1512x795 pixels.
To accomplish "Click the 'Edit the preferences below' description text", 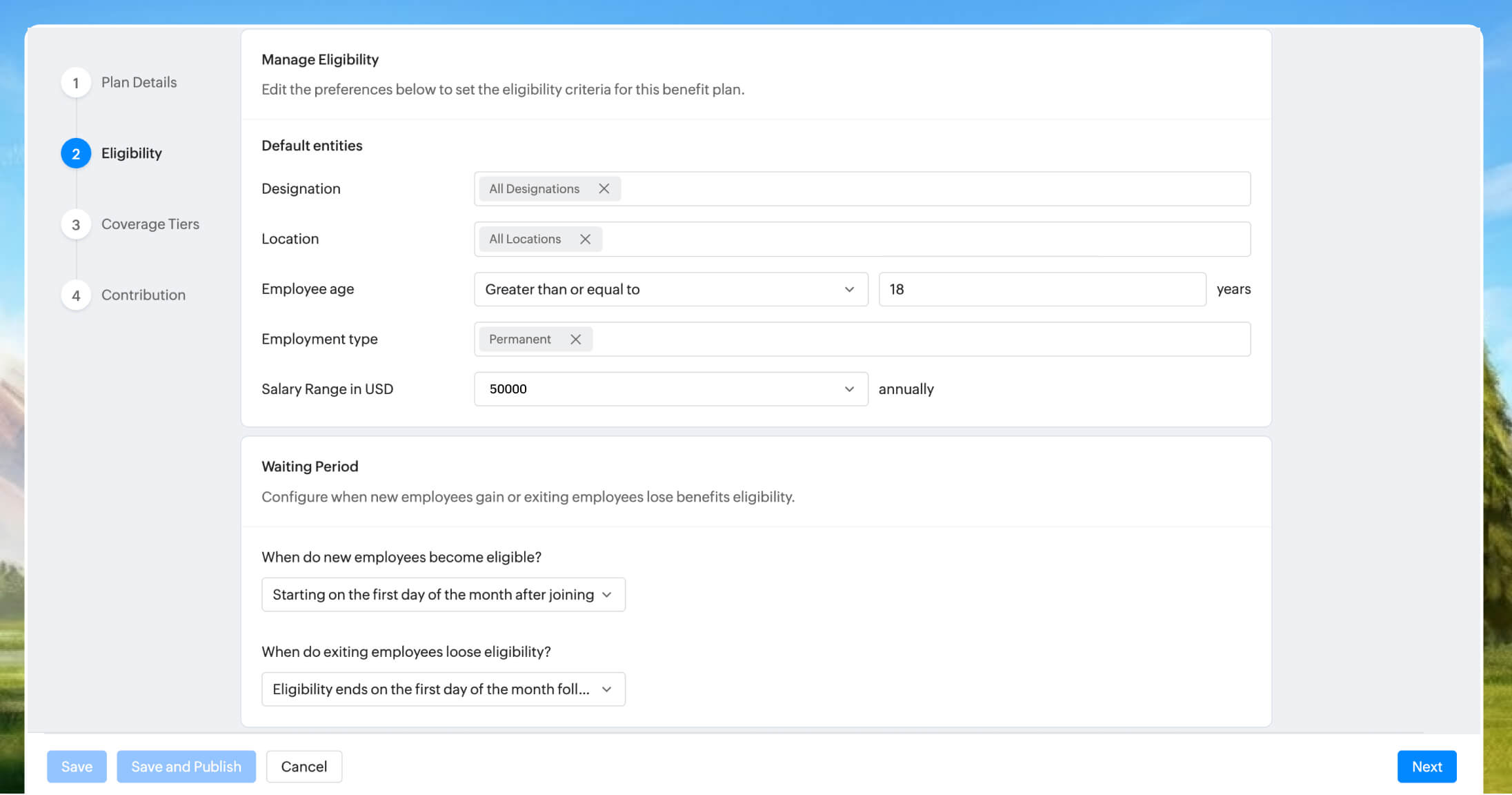I will [x=503, y=89].
